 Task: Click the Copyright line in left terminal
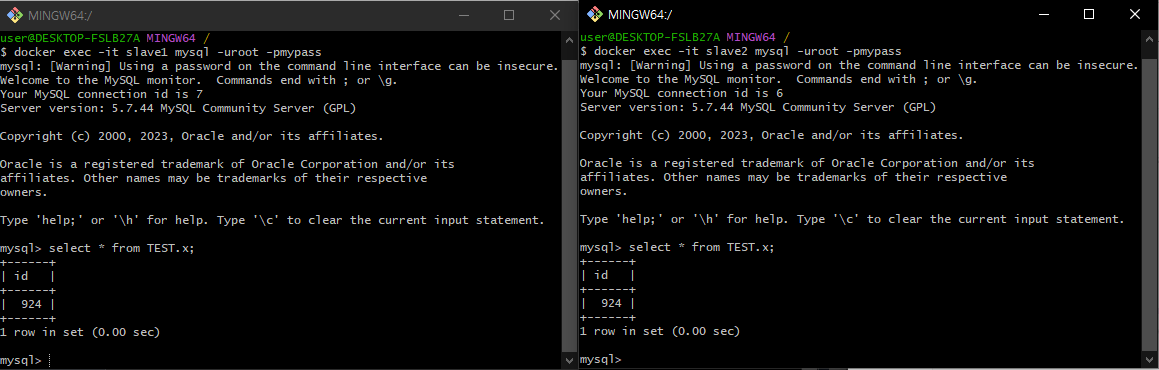(x=191, y=136)
